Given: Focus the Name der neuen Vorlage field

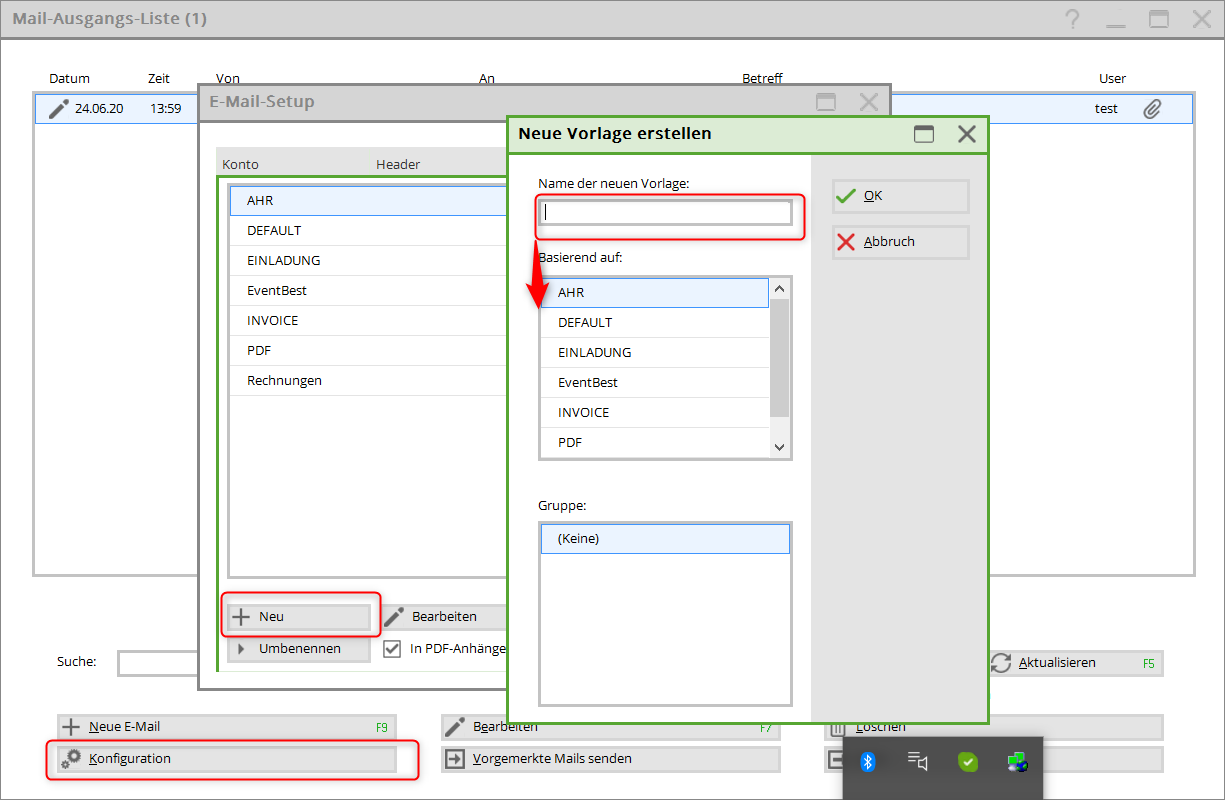Looking at the screenshot, I should tap(666, 212).
